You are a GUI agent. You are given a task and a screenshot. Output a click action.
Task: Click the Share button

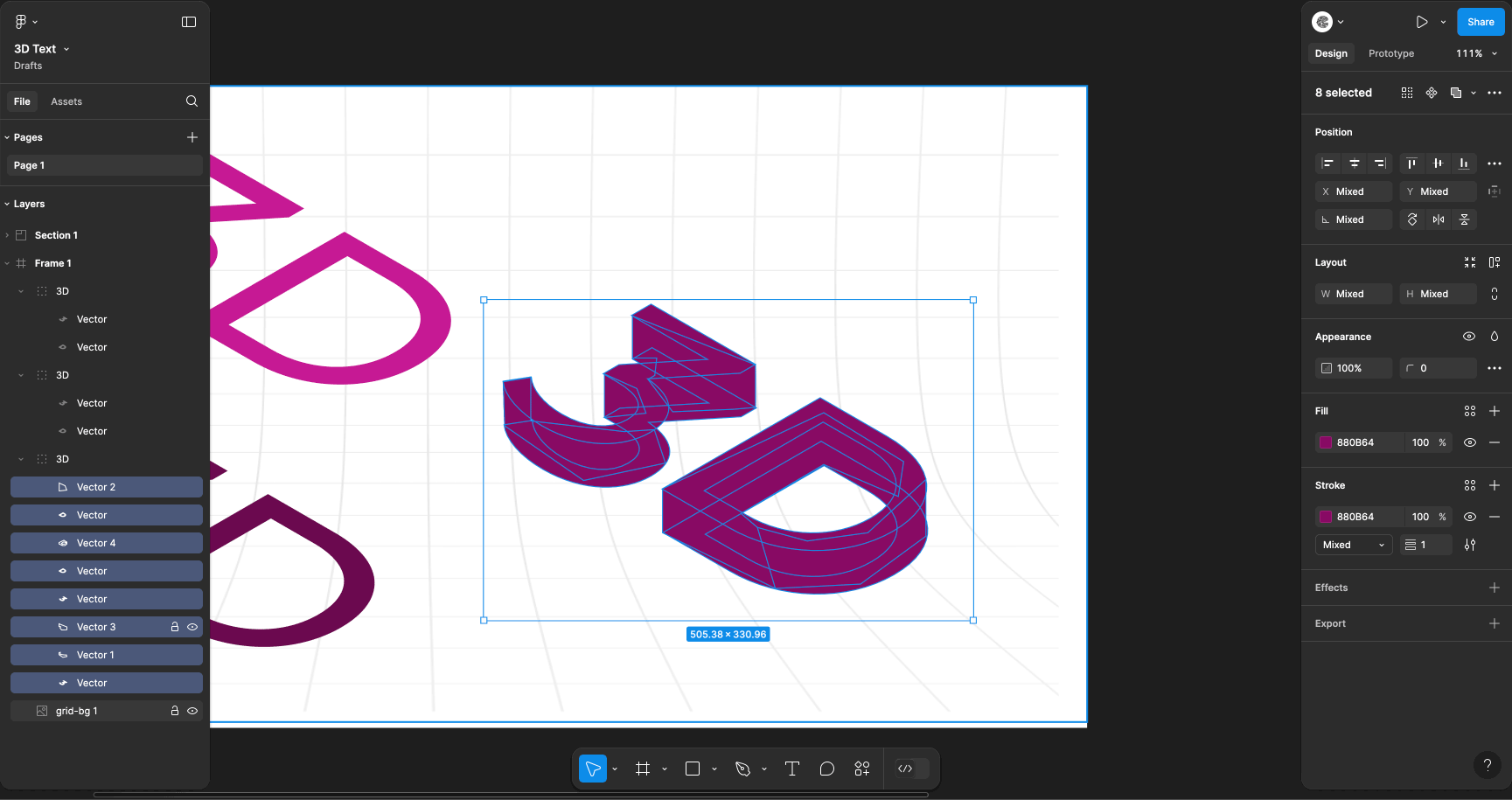point(1480,22)
